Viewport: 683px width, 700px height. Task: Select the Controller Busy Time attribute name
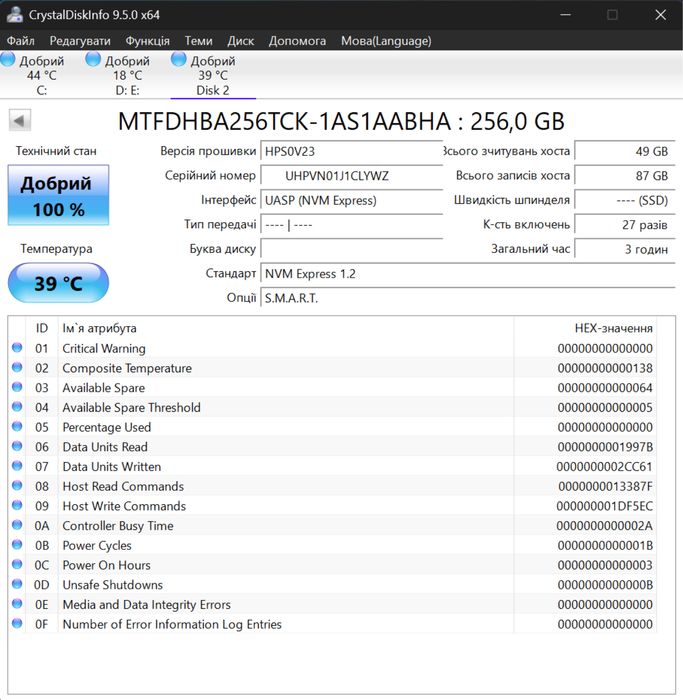118,526
